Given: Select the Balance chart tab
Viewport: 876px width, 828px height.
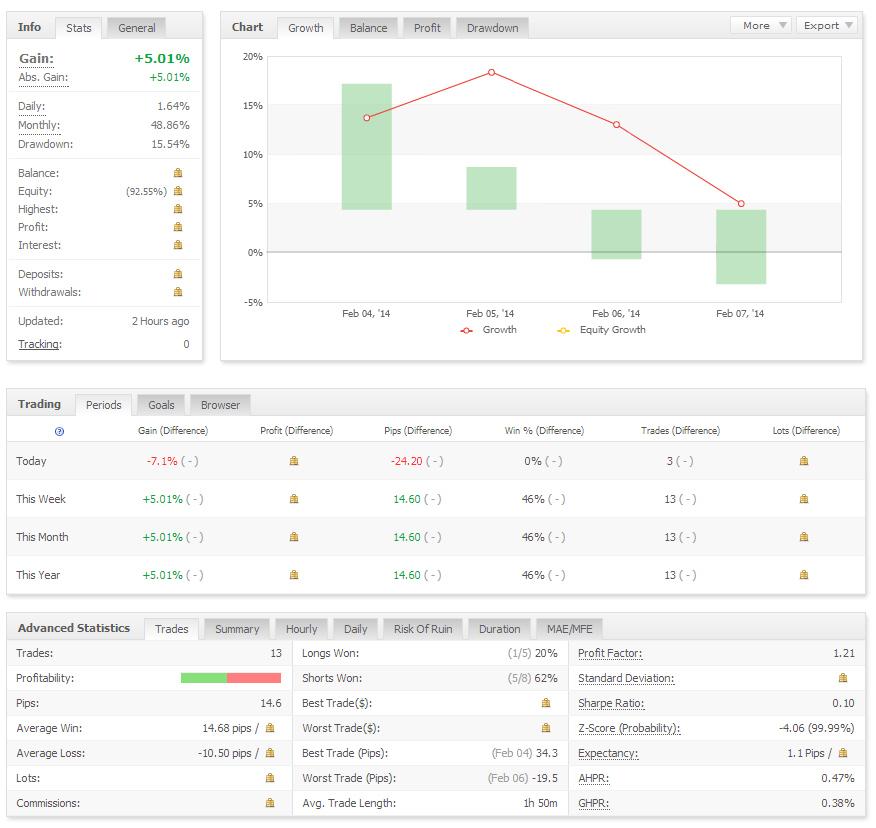Looking at the screenshot, I should pos(368,28).
